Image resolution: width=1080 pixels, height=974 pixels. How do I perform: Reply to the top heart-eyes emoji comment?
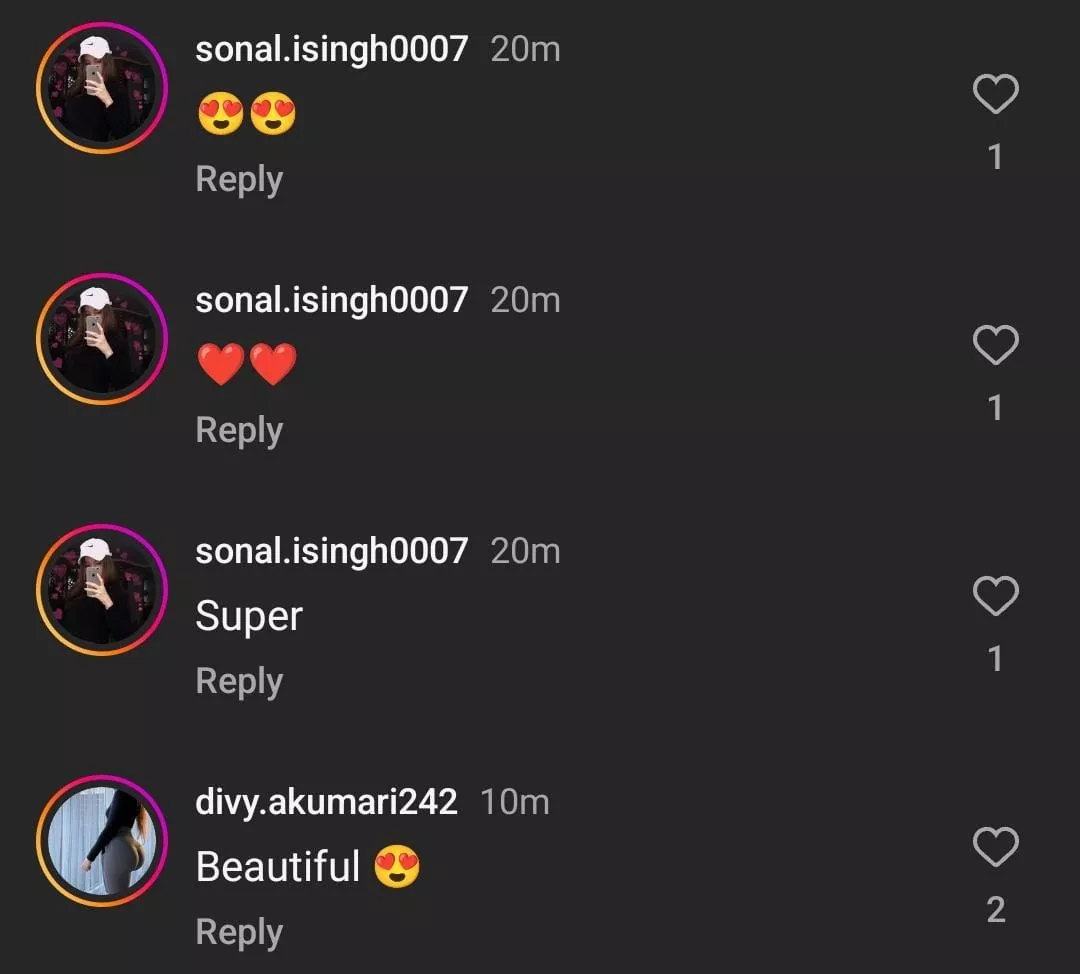point(239,180)
